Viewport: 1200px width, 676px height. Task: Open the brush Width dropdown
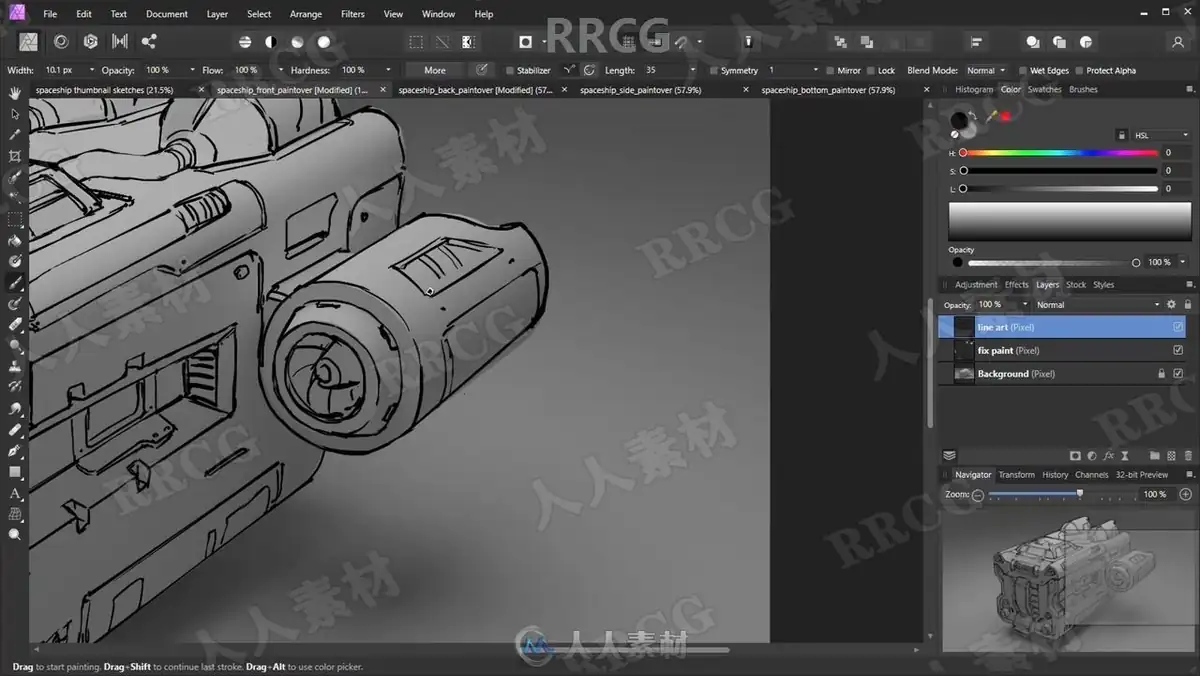(x=92, y=70)
